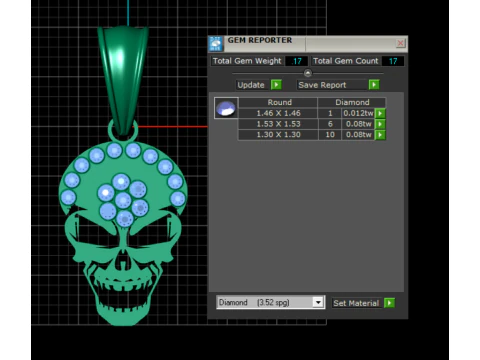This screenshot has width=480, height=360.
Task: Click the Gem Reporter logo icon
Action: click(x=216, y=44)
